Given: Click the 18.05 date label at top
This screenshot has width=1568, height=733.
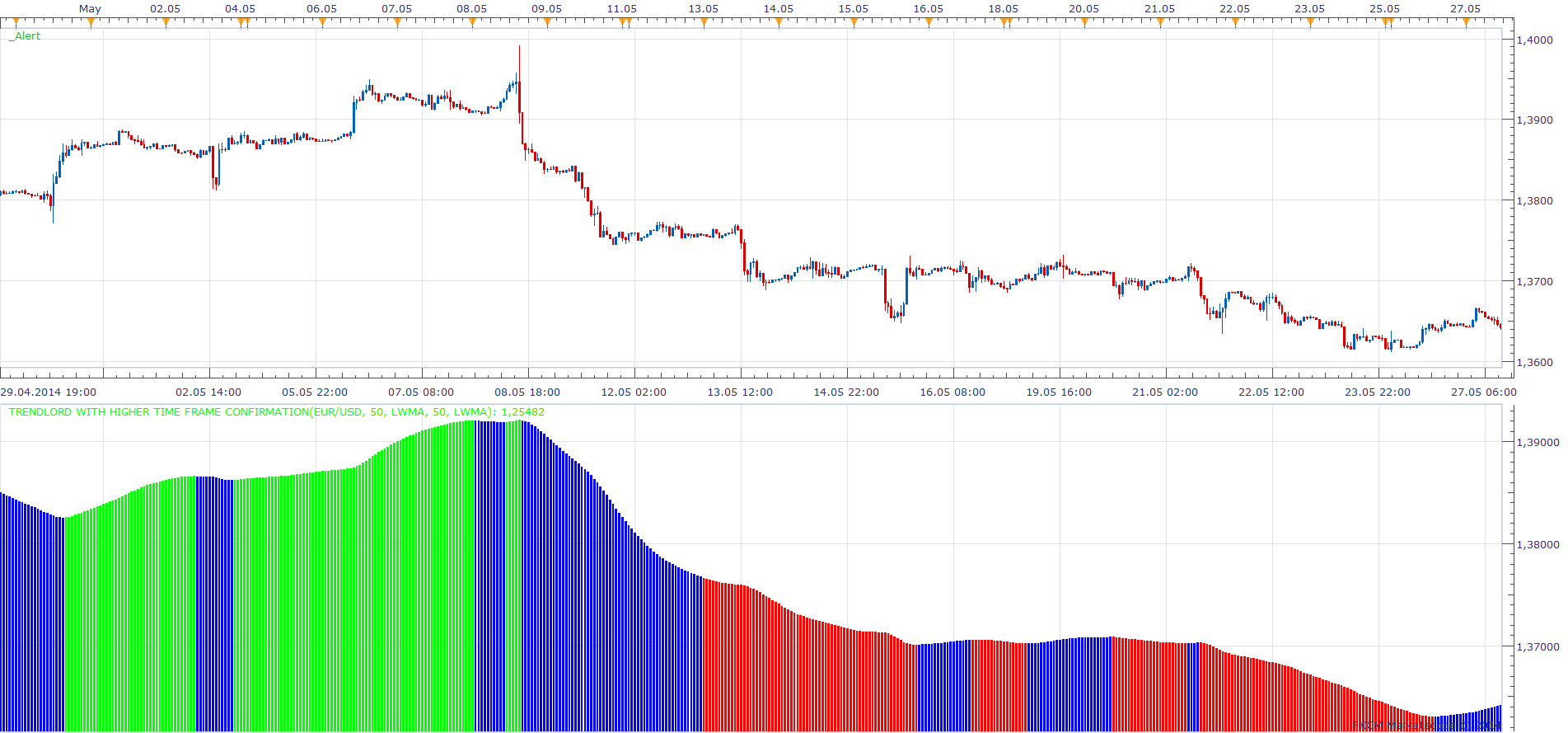Looking at the screenshot, I should 1004,9.
